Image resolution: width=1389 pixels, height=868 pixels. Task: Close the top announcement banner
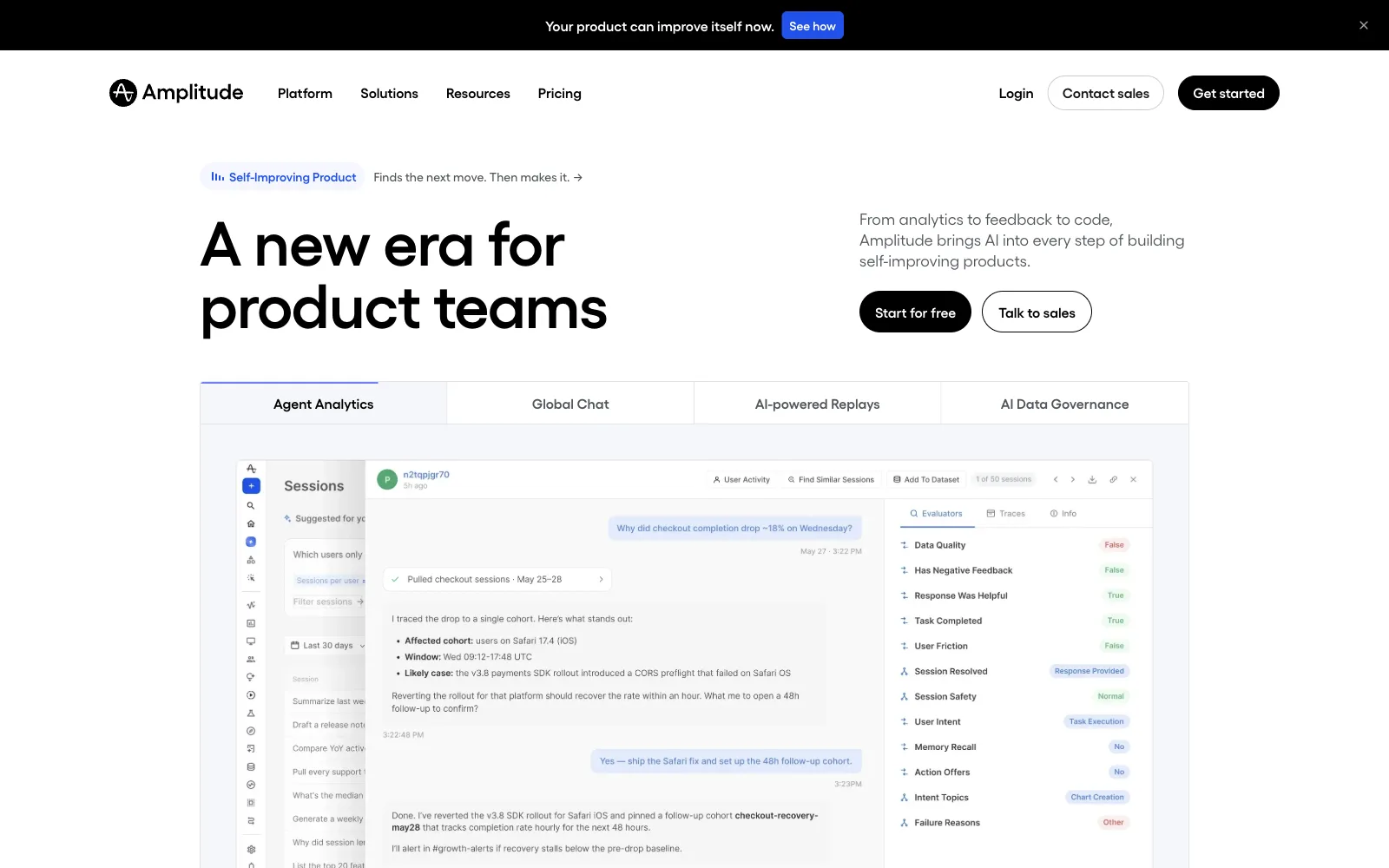pos(1364,25)
